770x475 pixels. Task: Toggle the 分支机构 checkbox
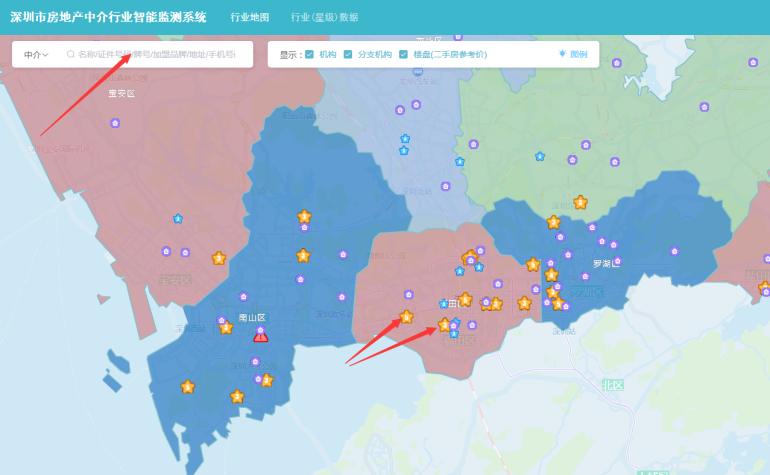click(348, 54)
